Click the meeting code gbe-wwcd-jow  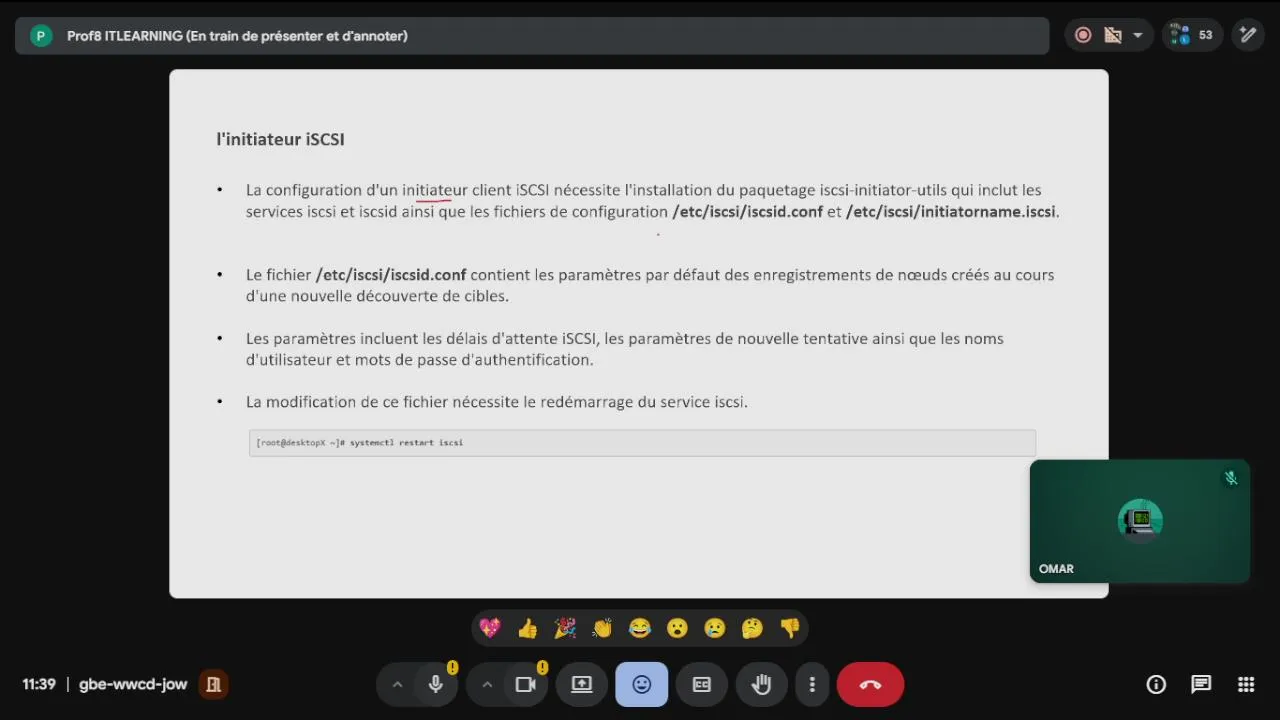point(133,685)
